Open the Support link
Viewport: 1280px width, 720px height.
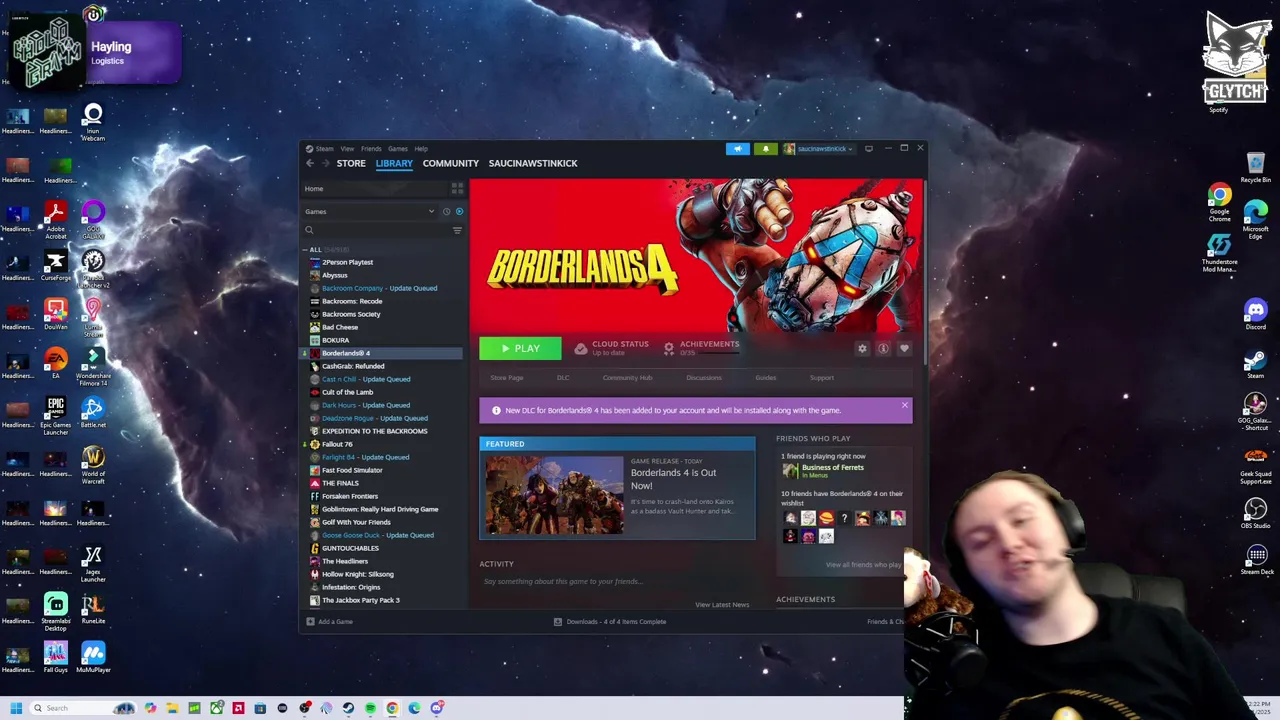[x=822, y=378]
